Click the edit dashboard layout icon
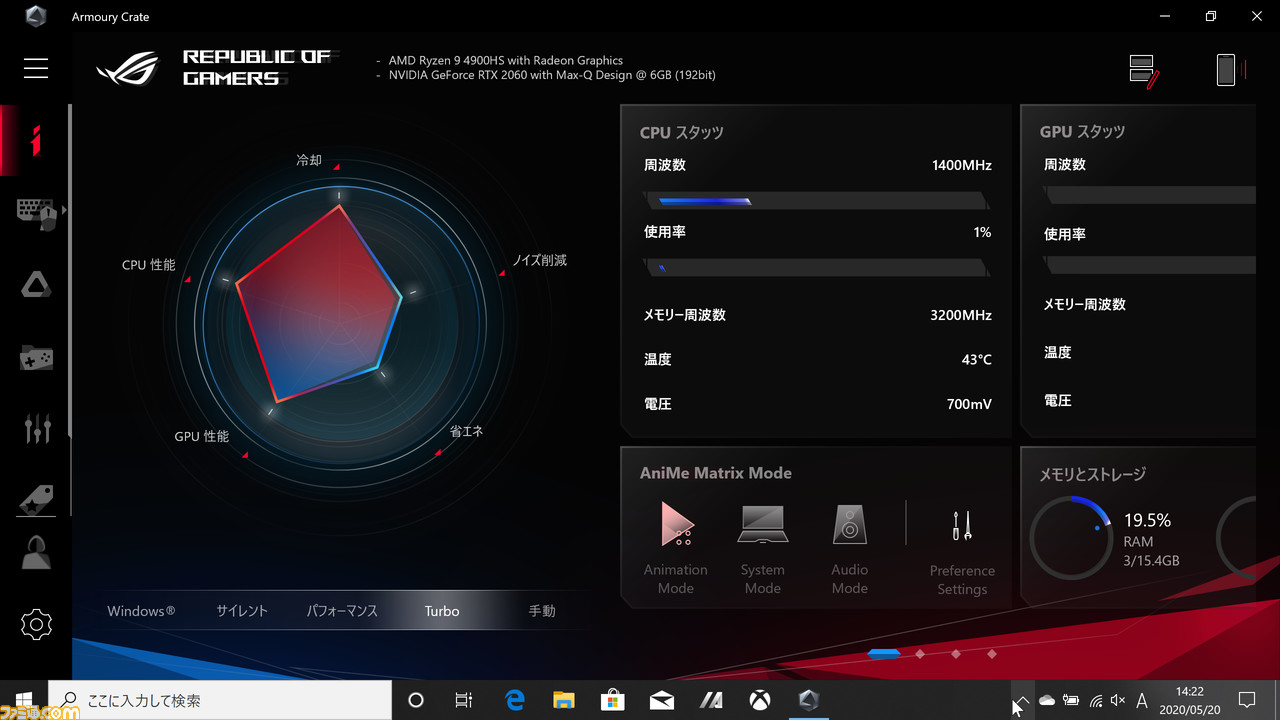Viewport: 1280px width, 720px height. (1143, 70)
